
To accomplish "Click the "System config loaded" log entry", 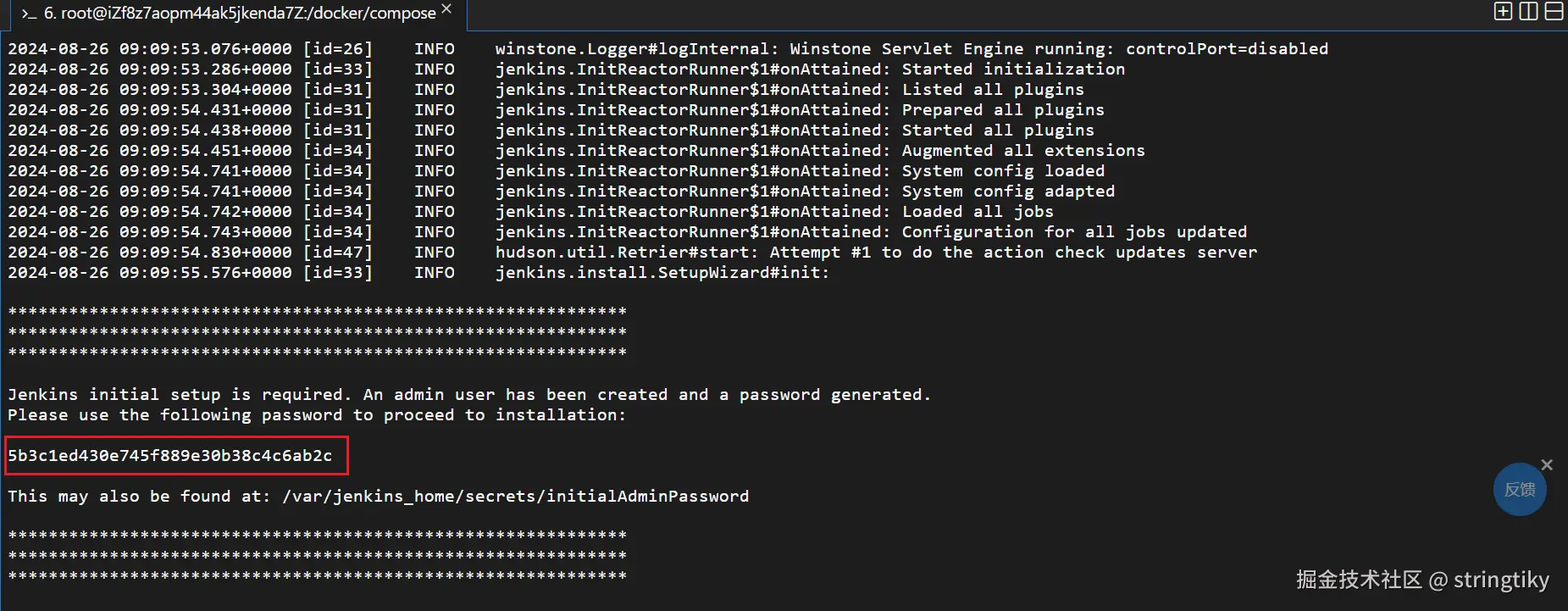I will click(1002, 171).
